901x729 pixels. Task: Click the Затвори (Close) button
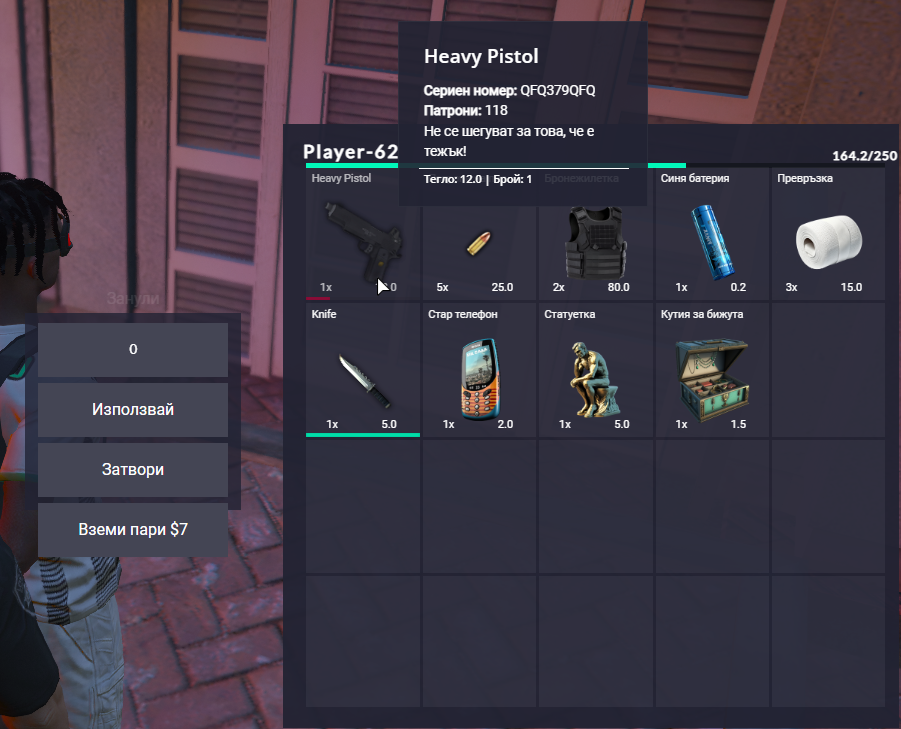click(x=133, y=470)
